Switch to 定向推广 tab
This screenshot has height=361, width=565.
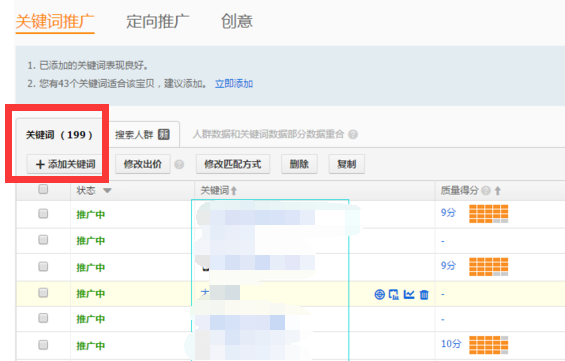(x=157, y=22)
